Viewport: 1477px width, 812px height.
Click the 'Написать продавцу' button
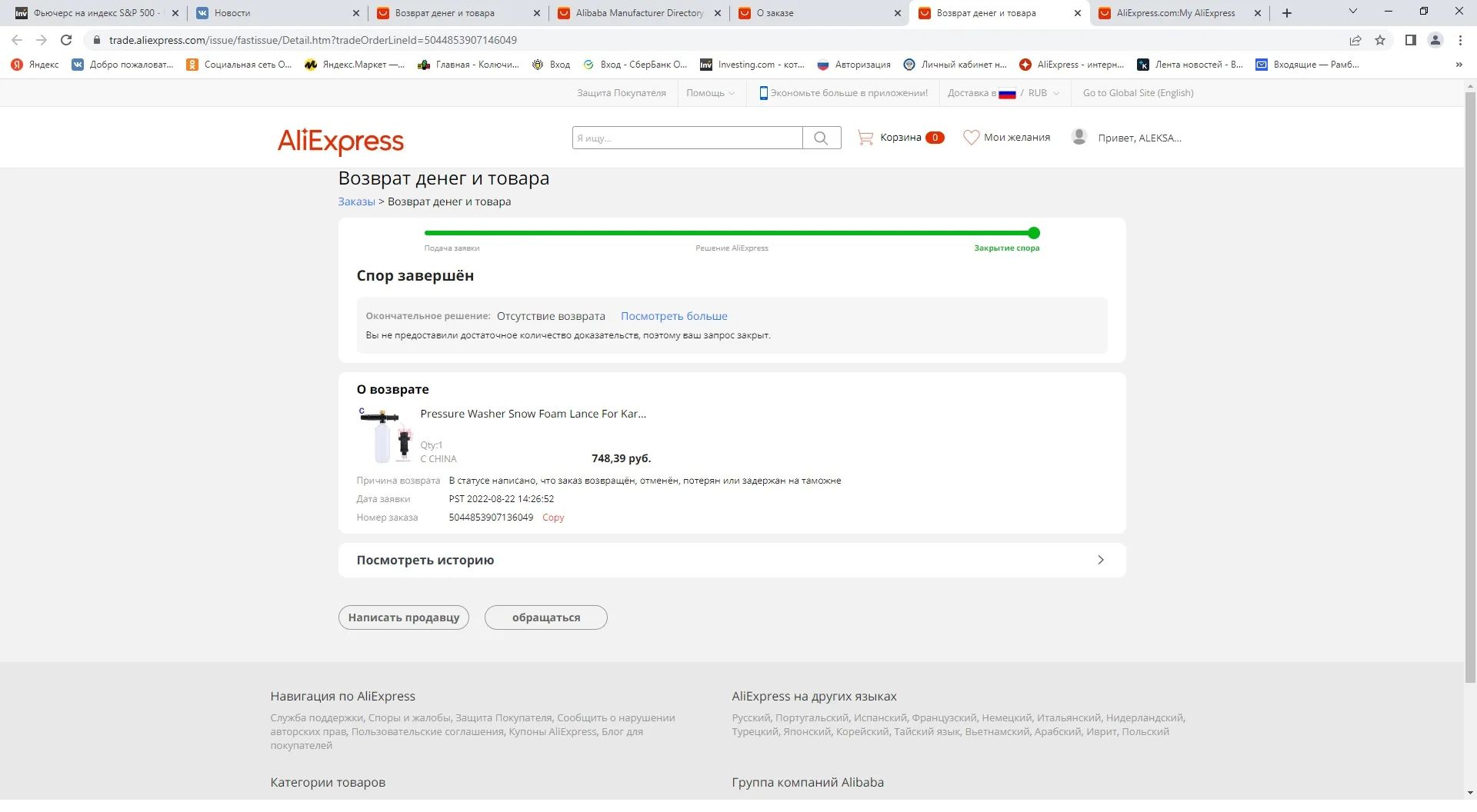pyautogui.click(x=404, y=617)
